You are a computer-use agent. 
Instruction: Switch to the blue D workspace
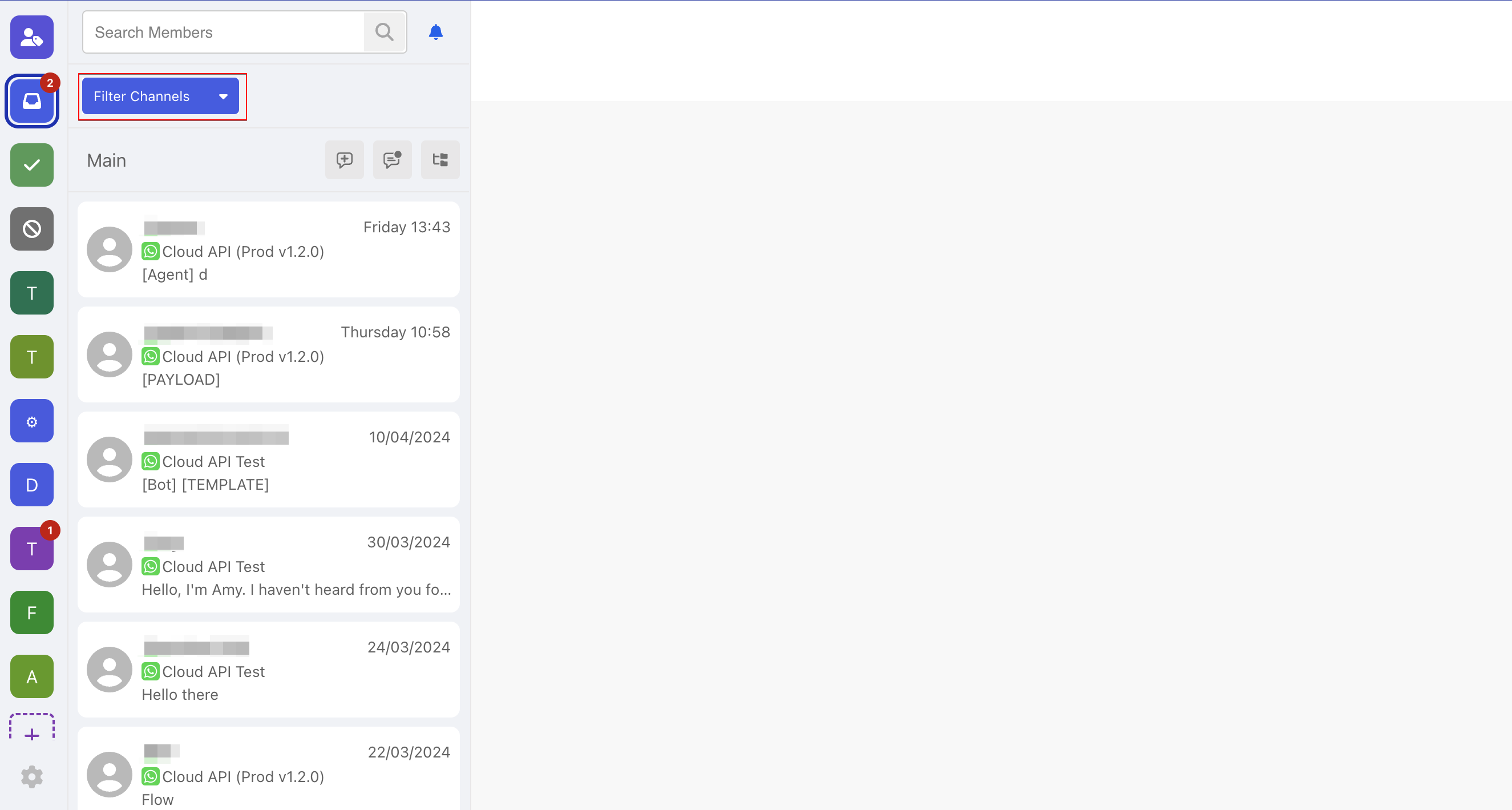click(32, 485)
